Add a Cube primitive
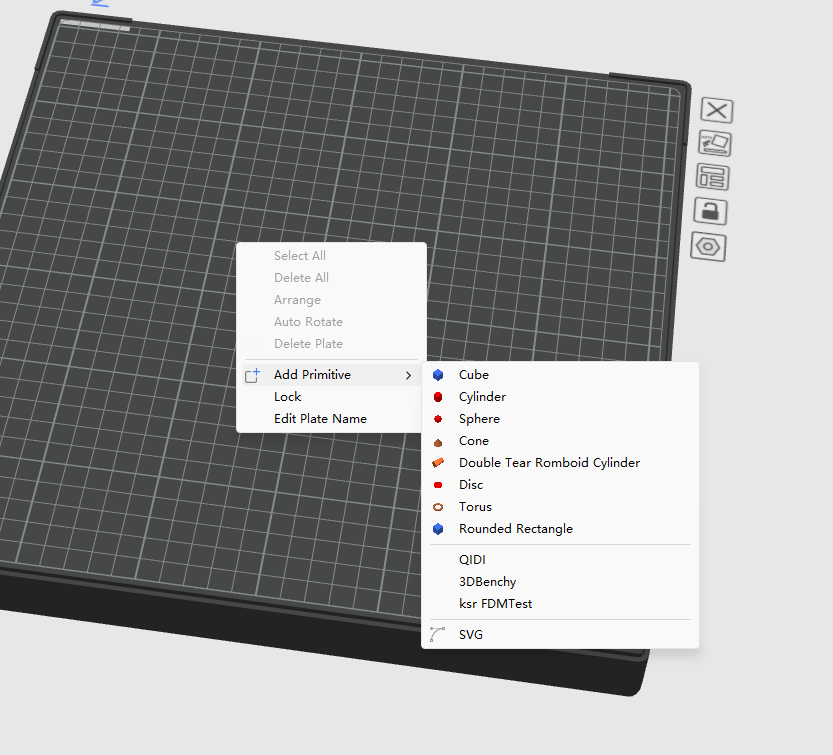833x755 pixels. (x=560, y=375)
